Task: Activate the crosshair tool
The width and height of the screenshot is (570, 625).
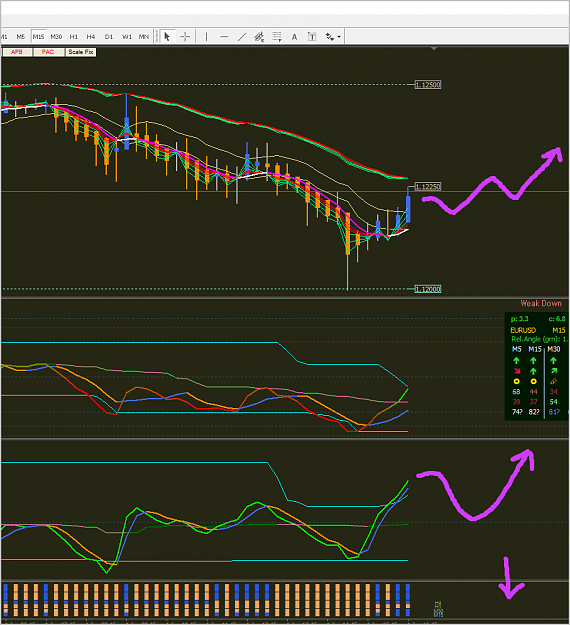Action: (185, 37)
